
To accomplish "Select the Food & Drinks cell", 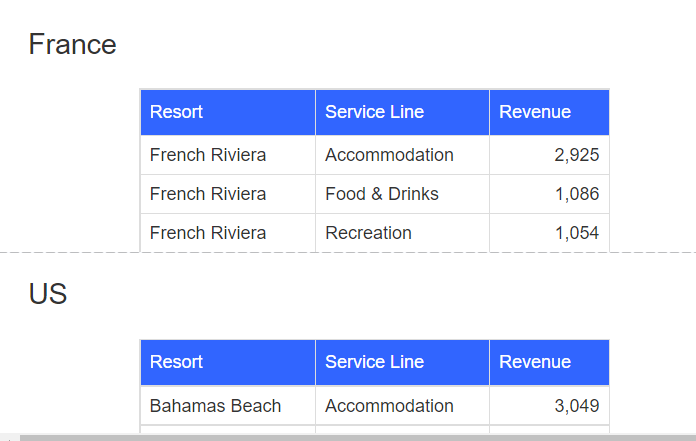I will (382, 194).
